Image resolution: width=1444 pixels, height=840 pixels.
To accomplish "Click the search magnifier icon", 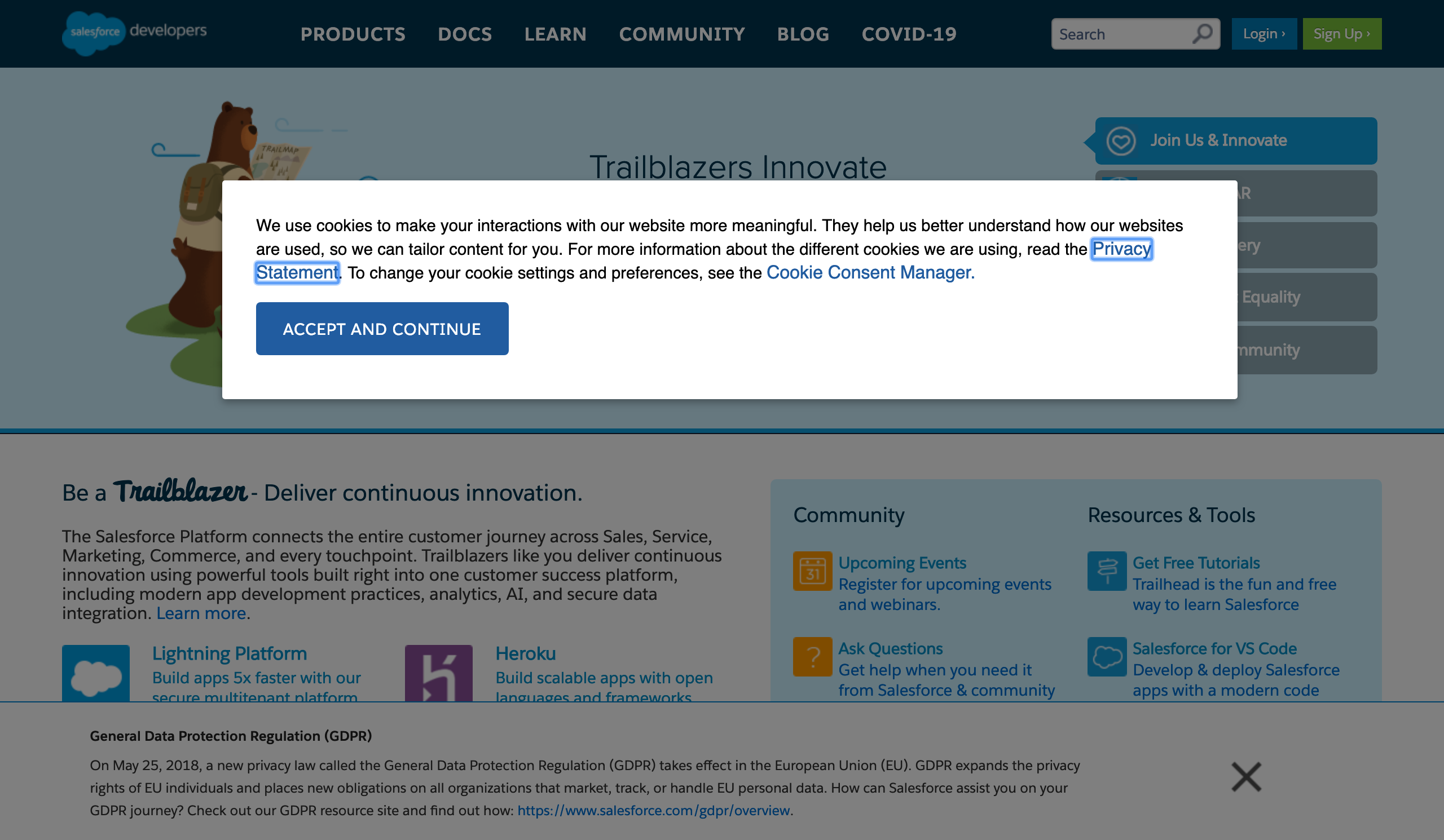I will [1202, 34].
